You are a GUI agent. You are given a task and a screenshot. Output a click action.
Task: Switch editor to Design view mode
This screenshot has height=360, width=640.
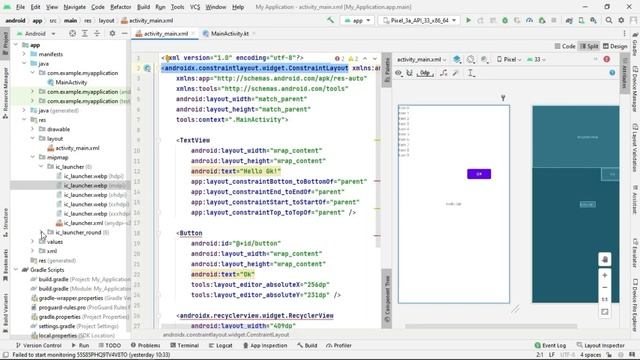[615, 46]
